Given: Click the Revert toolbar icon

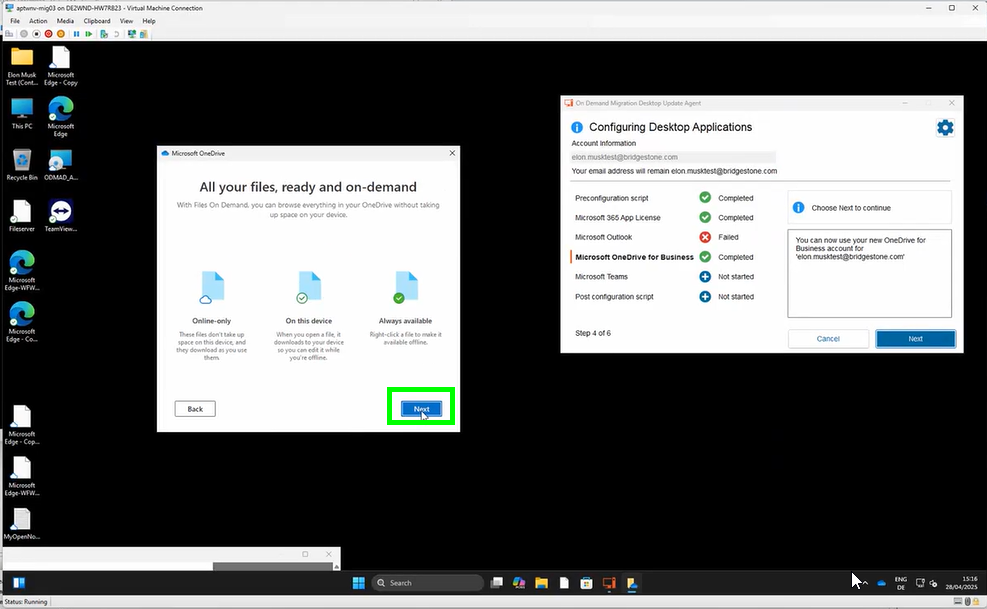Looking at the screenshot, I should 116,34.
